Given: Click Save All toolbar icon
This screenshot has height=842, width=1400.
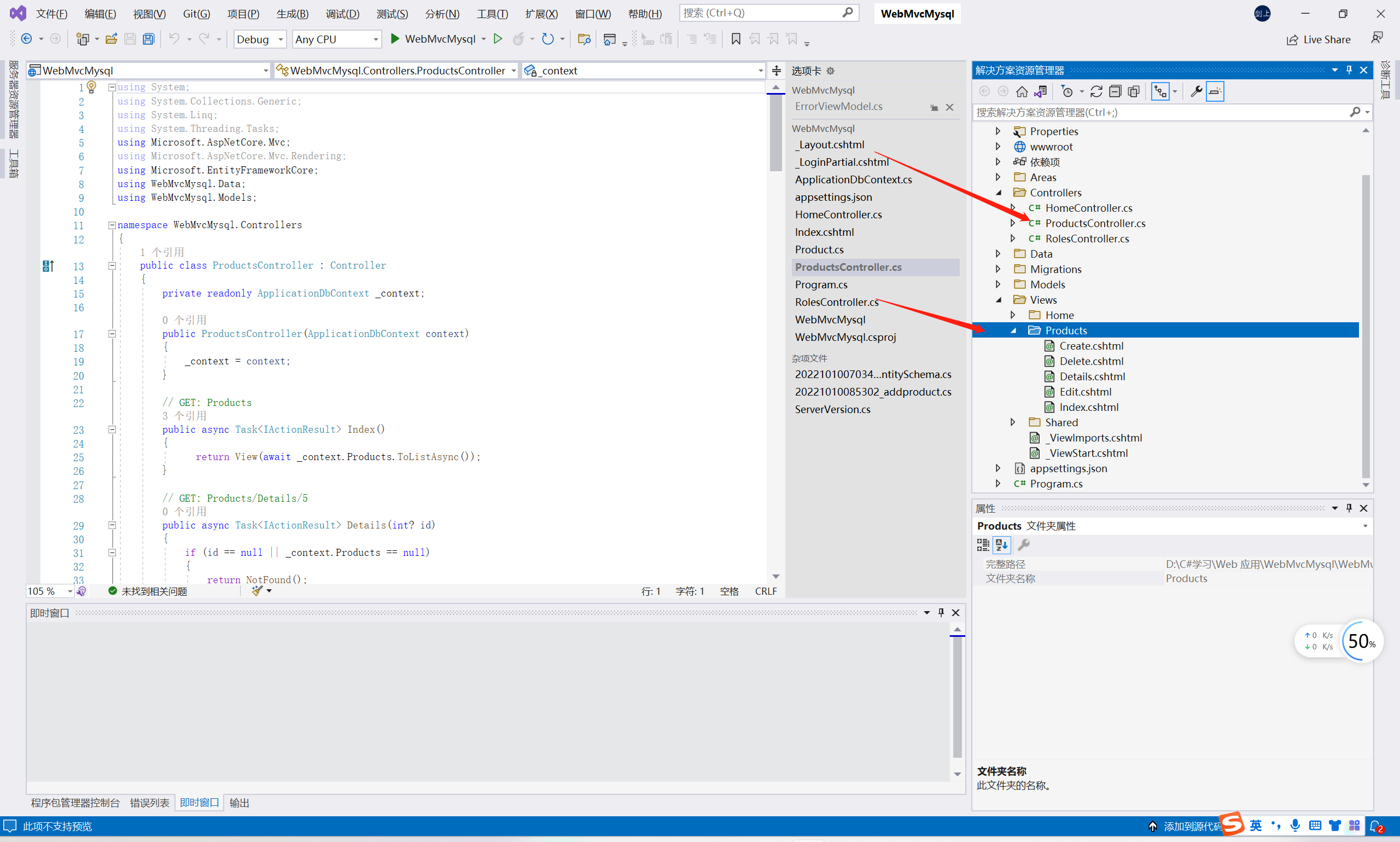Looking at the screenshot, I should coord(149,39).
